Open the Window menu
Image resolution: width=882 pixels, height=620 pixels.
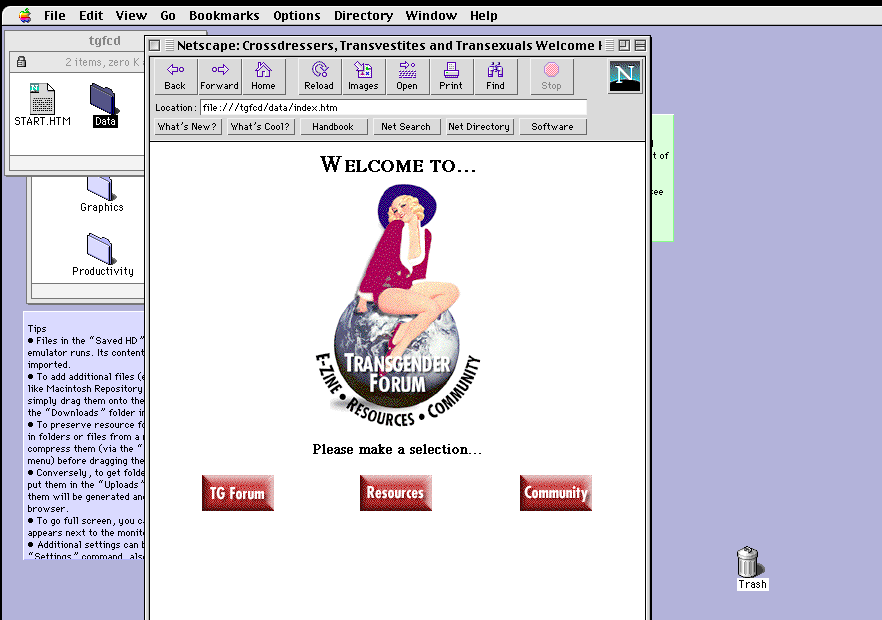[431, 16]
